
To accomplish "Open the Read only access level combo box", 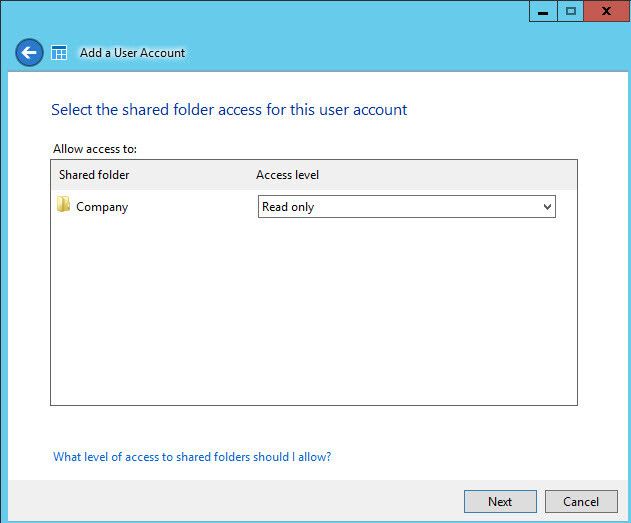I will coord(398,207).
